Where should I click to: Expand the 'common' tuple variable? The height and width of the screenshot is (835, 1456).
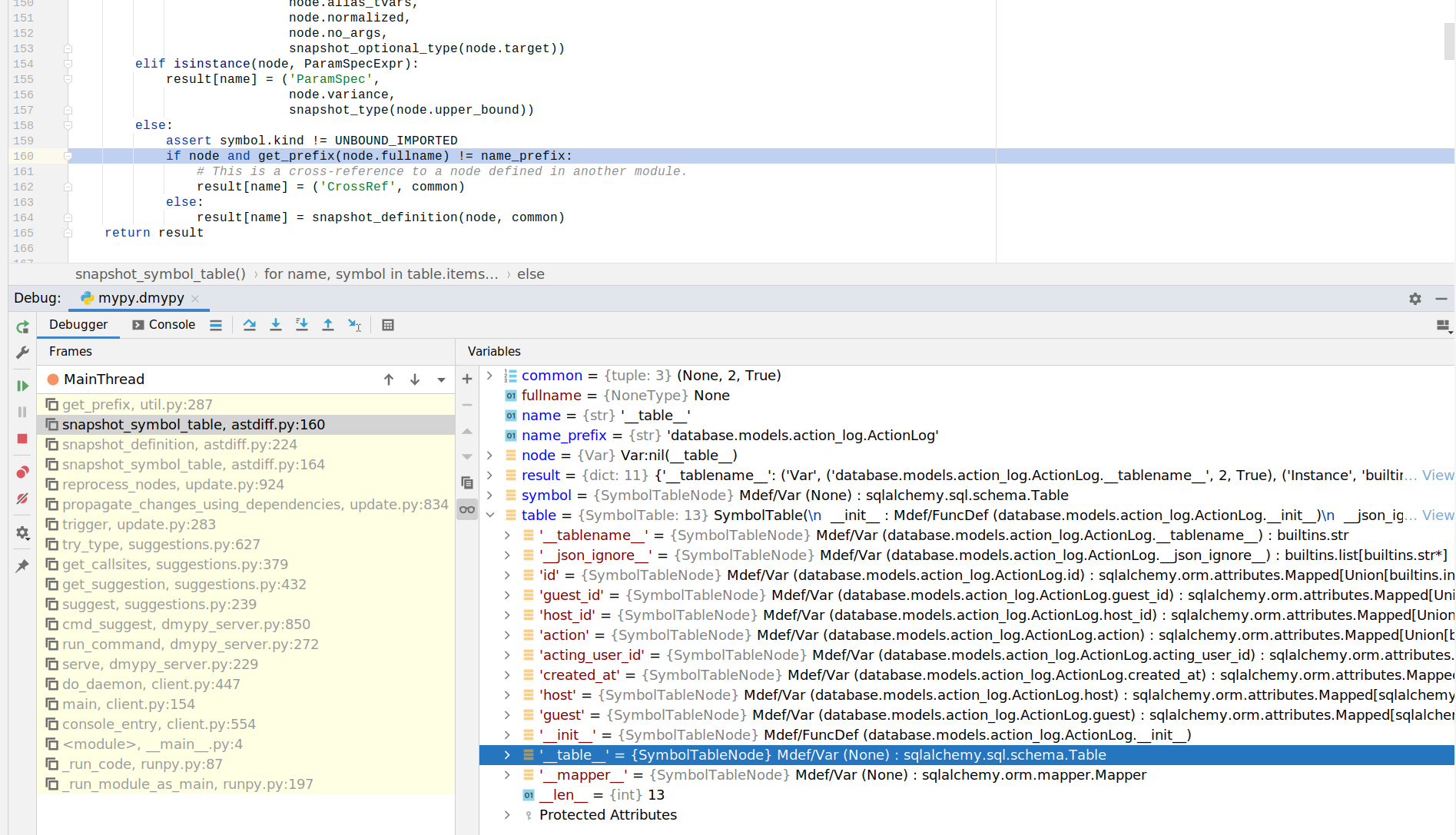[490, 375]
